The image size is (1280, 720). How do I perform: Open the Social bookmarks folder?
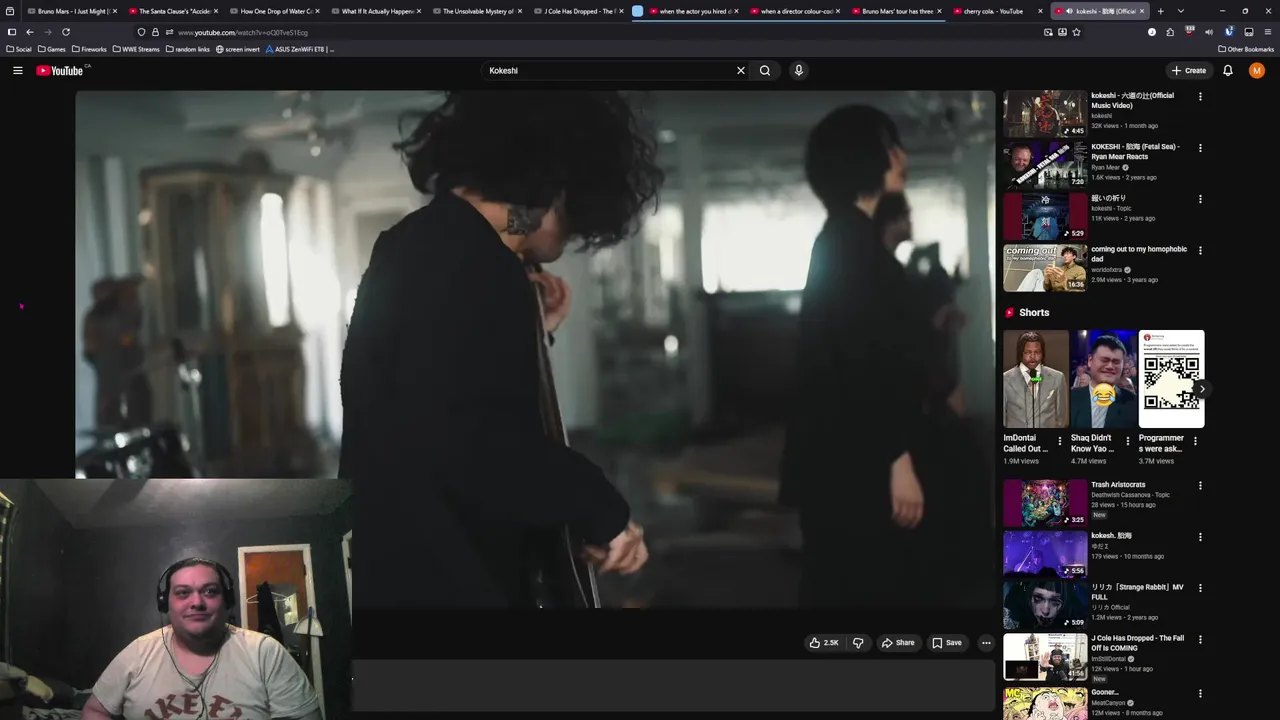[20, 49]
